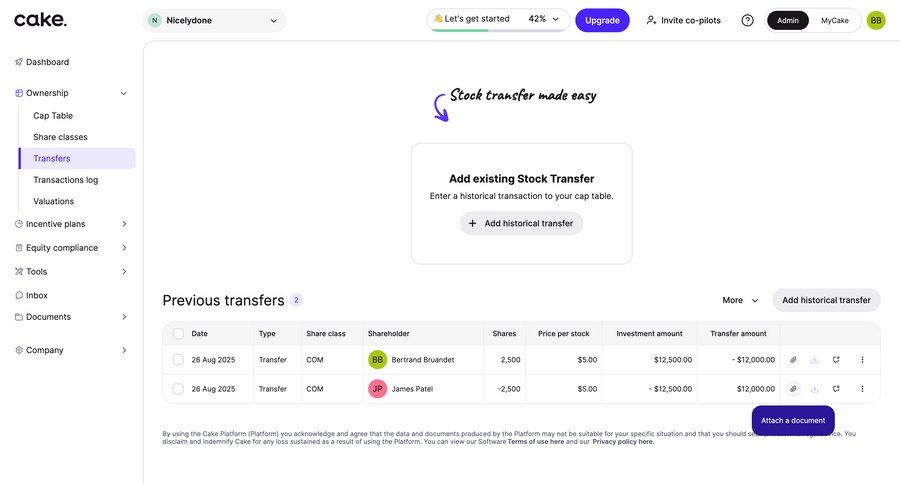
Task: Click the help question mark icon
Action: click(x=747, y=20)
